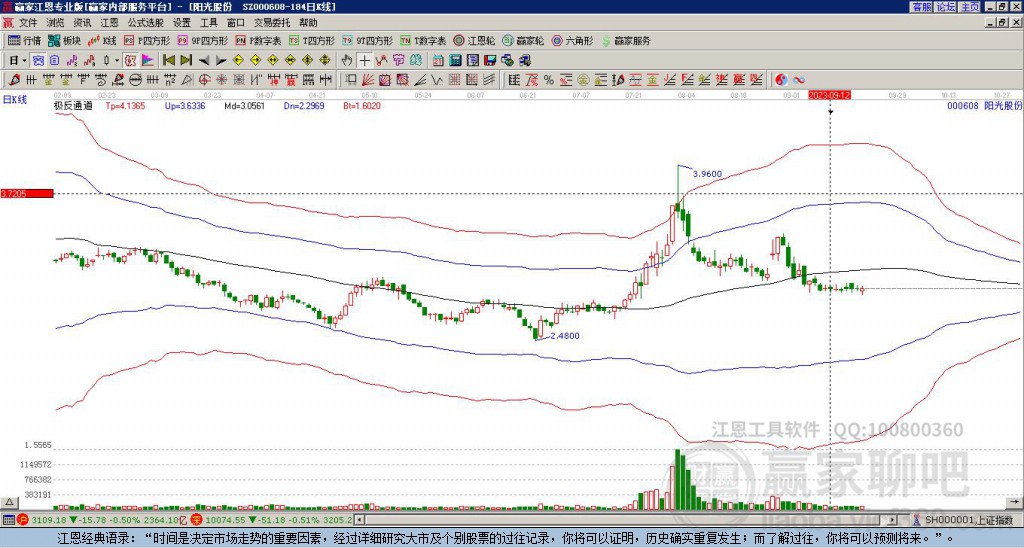This screenshot has width=1024, height=548.
Task: Open the 文件 menu
Action: coord(28,23)
